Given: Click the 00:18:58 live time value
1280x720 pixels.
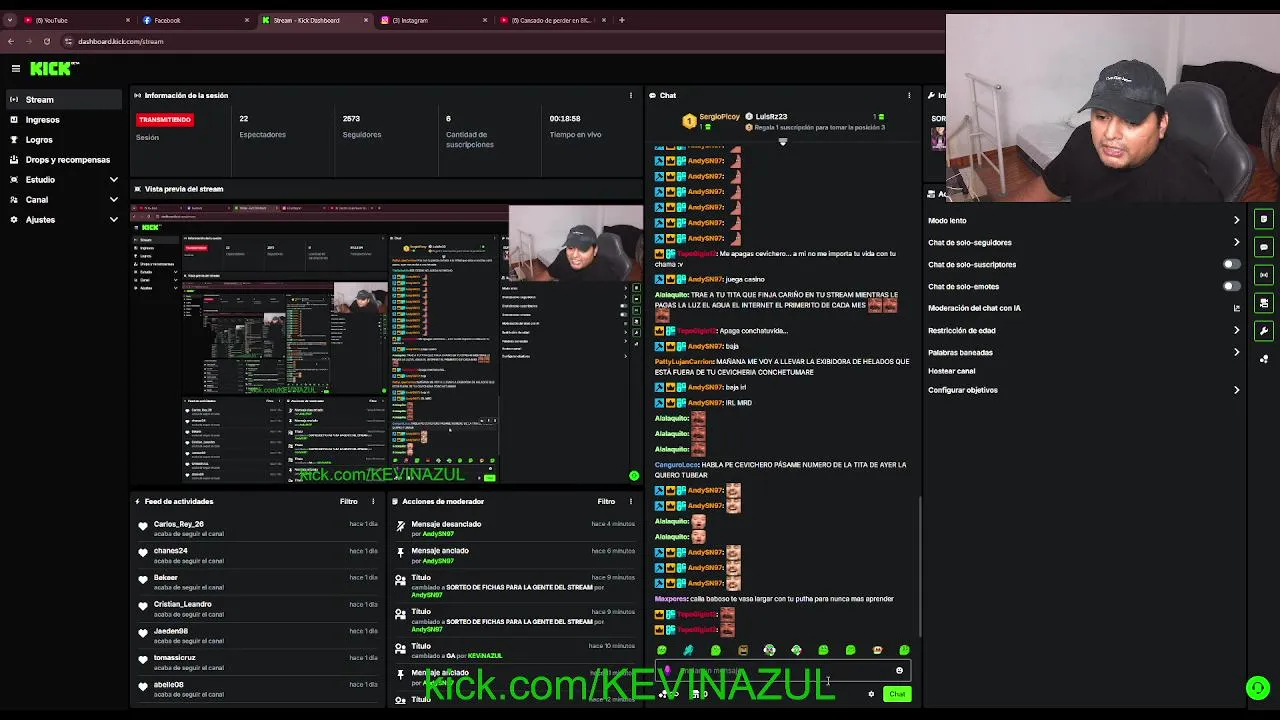Looking at the screenshot, I should click(x=565, y=118).
